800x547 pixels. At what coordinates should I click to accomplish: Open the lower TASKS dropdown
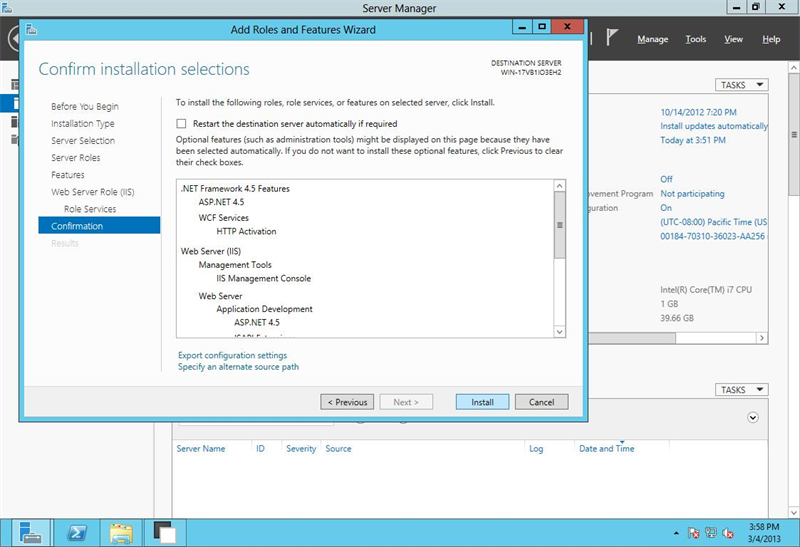[x=741, y=390]
